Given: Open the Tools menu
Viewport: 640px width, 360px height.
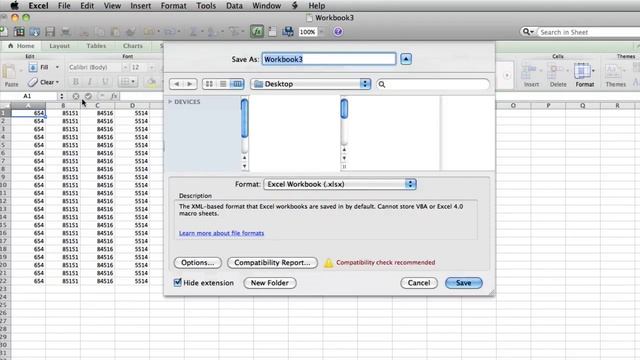Looking at the screenshot, I should click(206, 6).
